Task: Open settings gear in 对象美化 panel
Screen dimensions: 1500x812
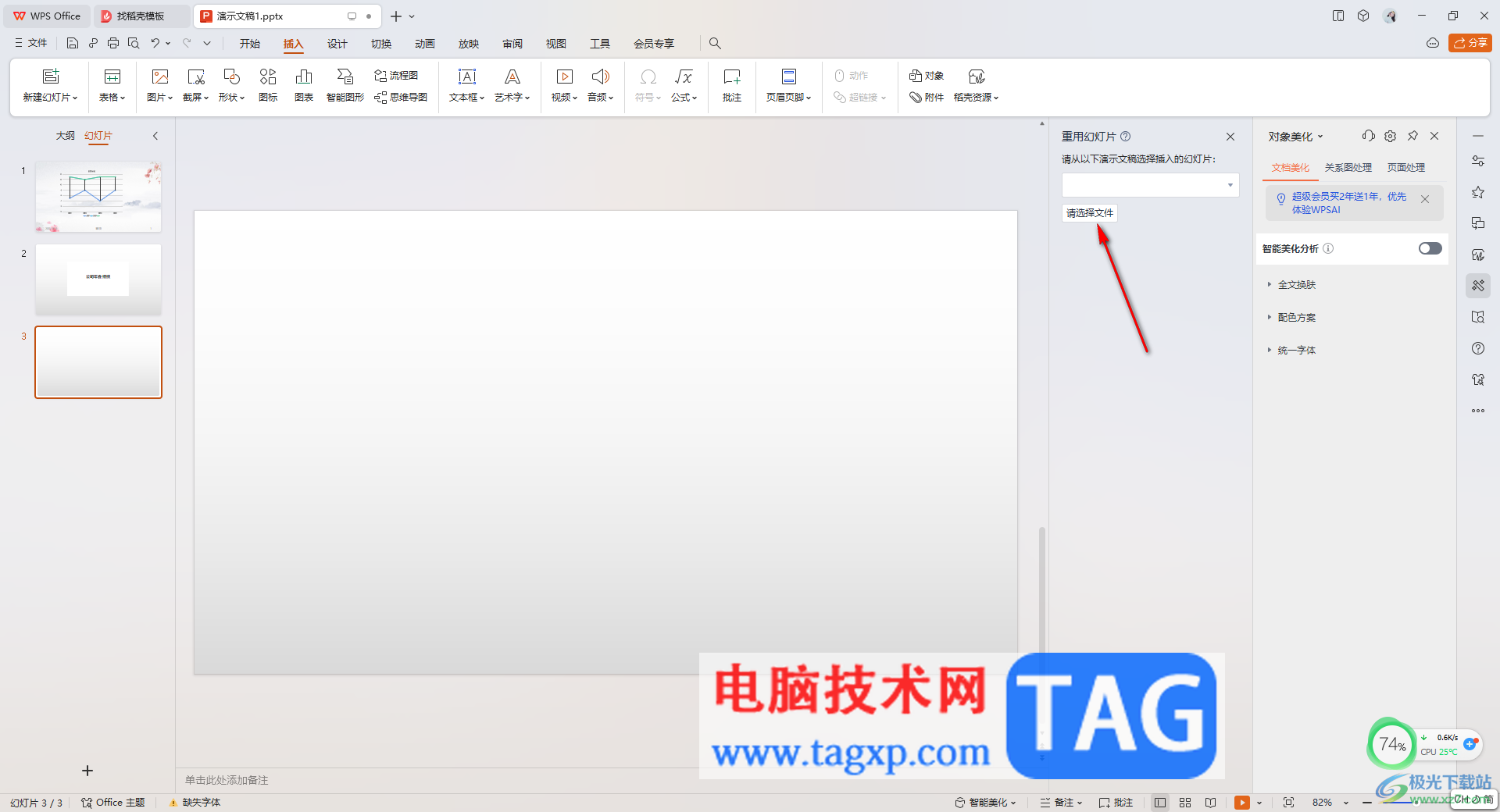Action: point(1390,136)
